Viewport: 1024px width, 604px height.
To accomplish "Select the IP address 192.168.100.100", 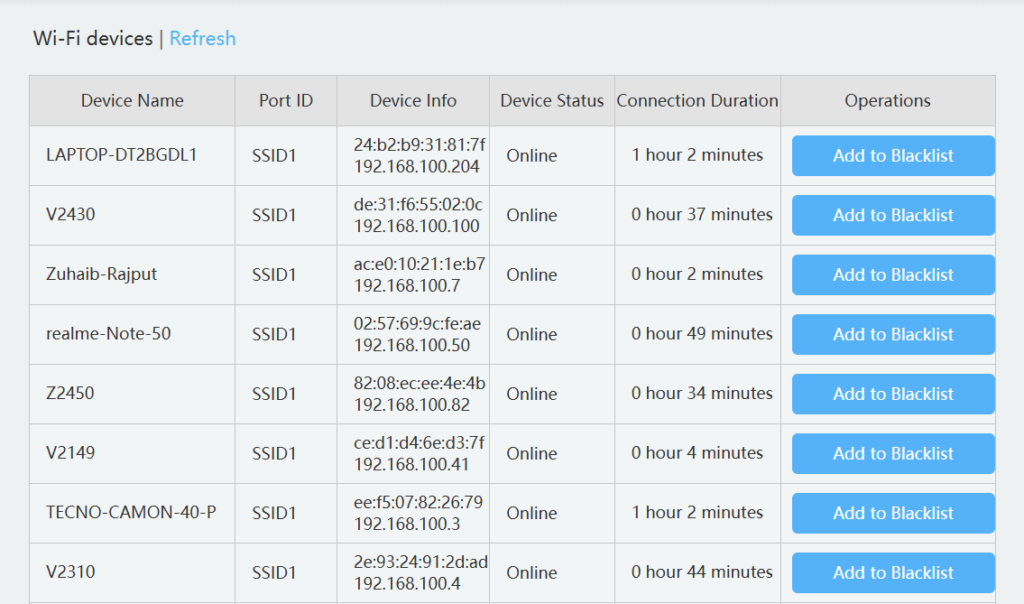I will pos(412,225).
